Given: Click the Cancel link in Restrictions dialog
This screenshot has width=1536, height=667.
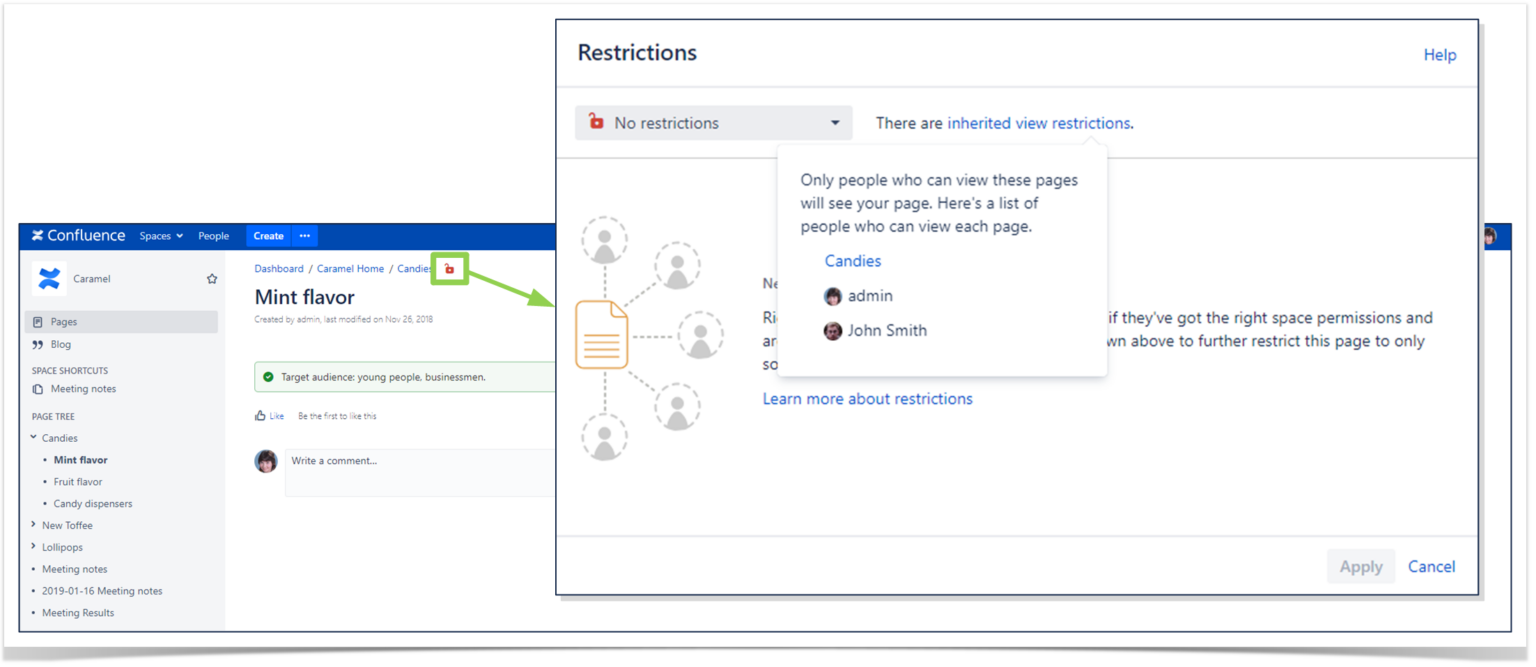Looking at the screenshot, I should [x=1431, y=566].
